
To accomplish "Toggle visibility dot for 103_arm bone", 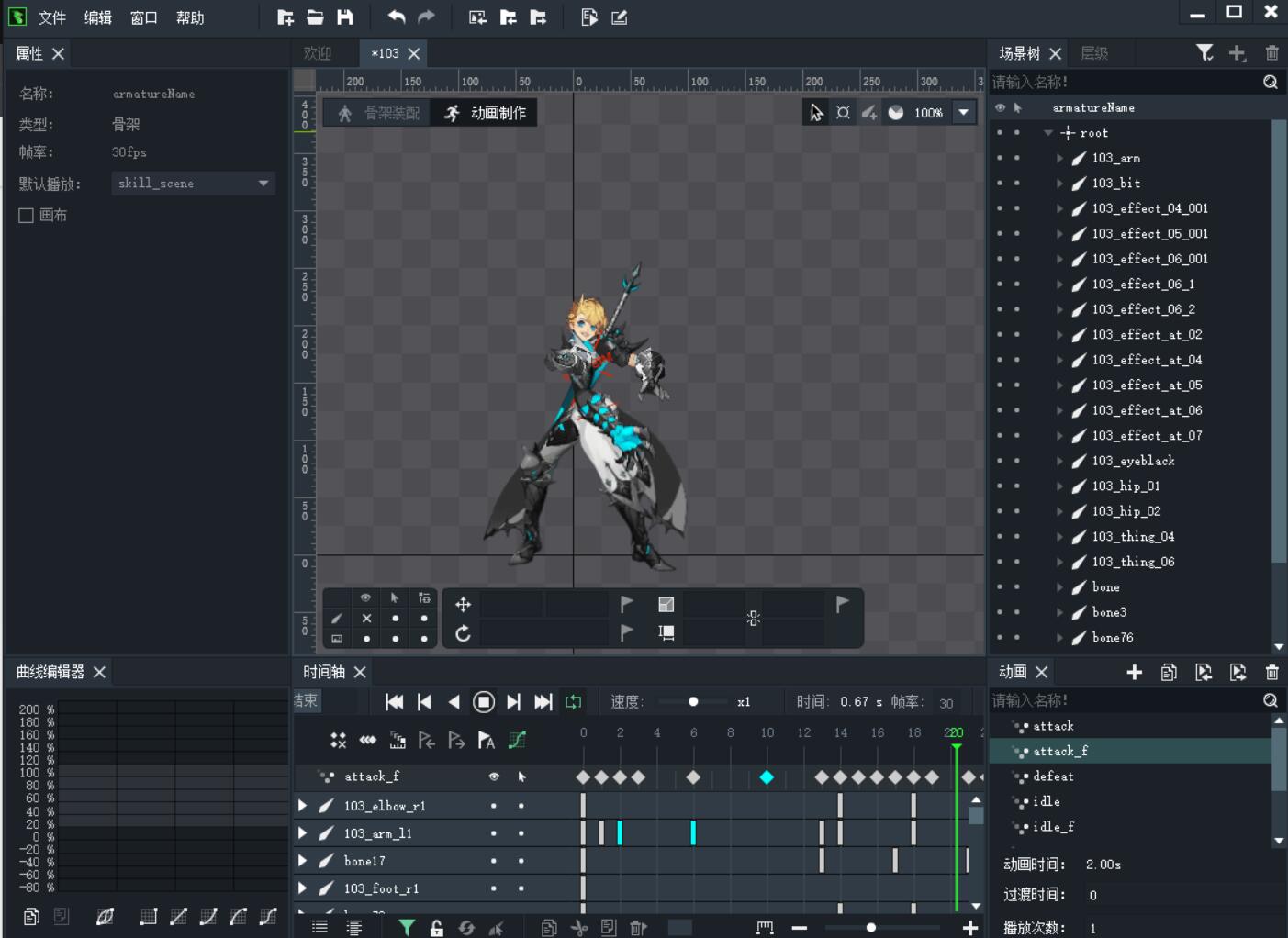I will 1000,158.
